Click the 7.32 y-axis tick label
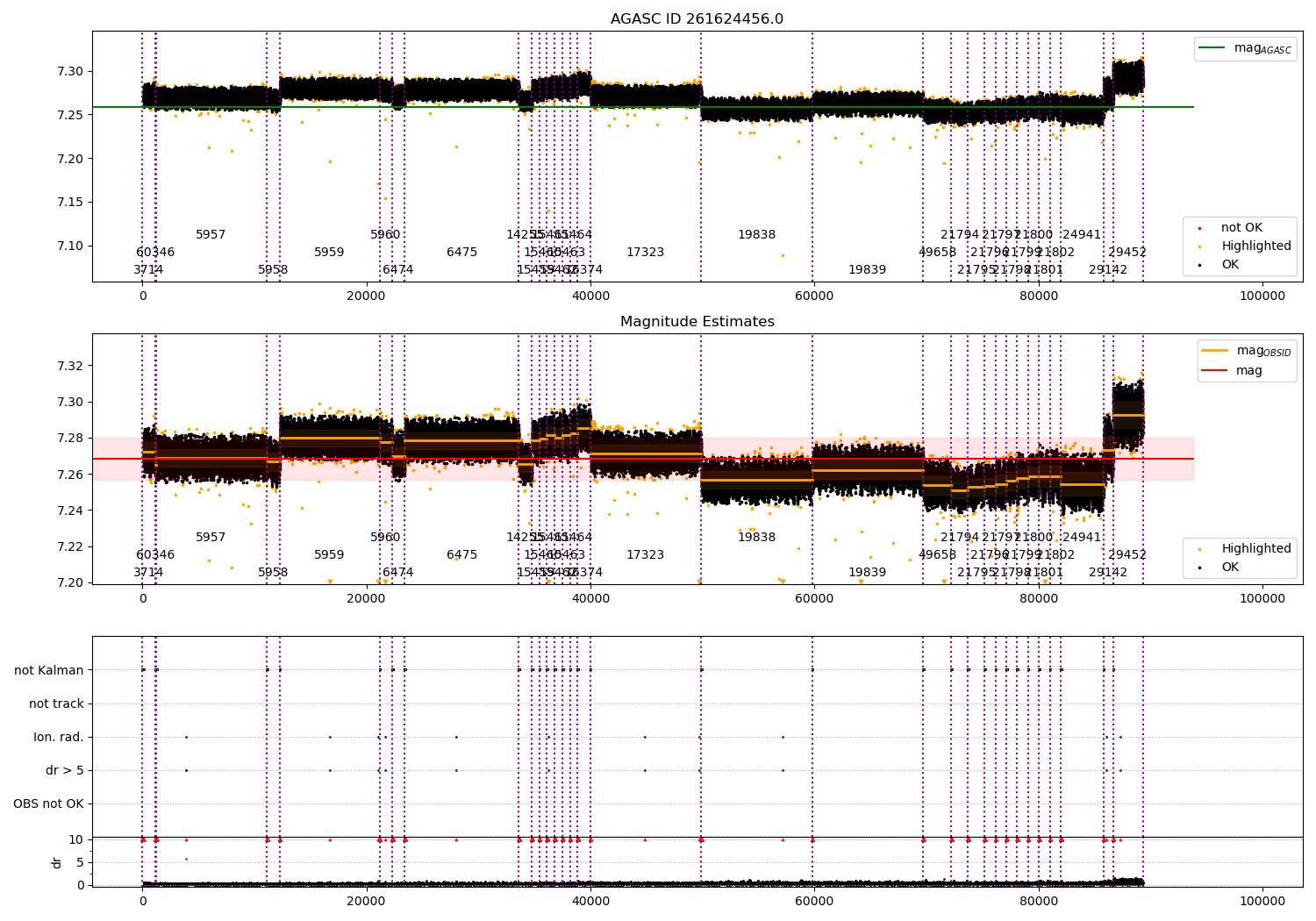The image size is (1316, 921). pos(70,366)
